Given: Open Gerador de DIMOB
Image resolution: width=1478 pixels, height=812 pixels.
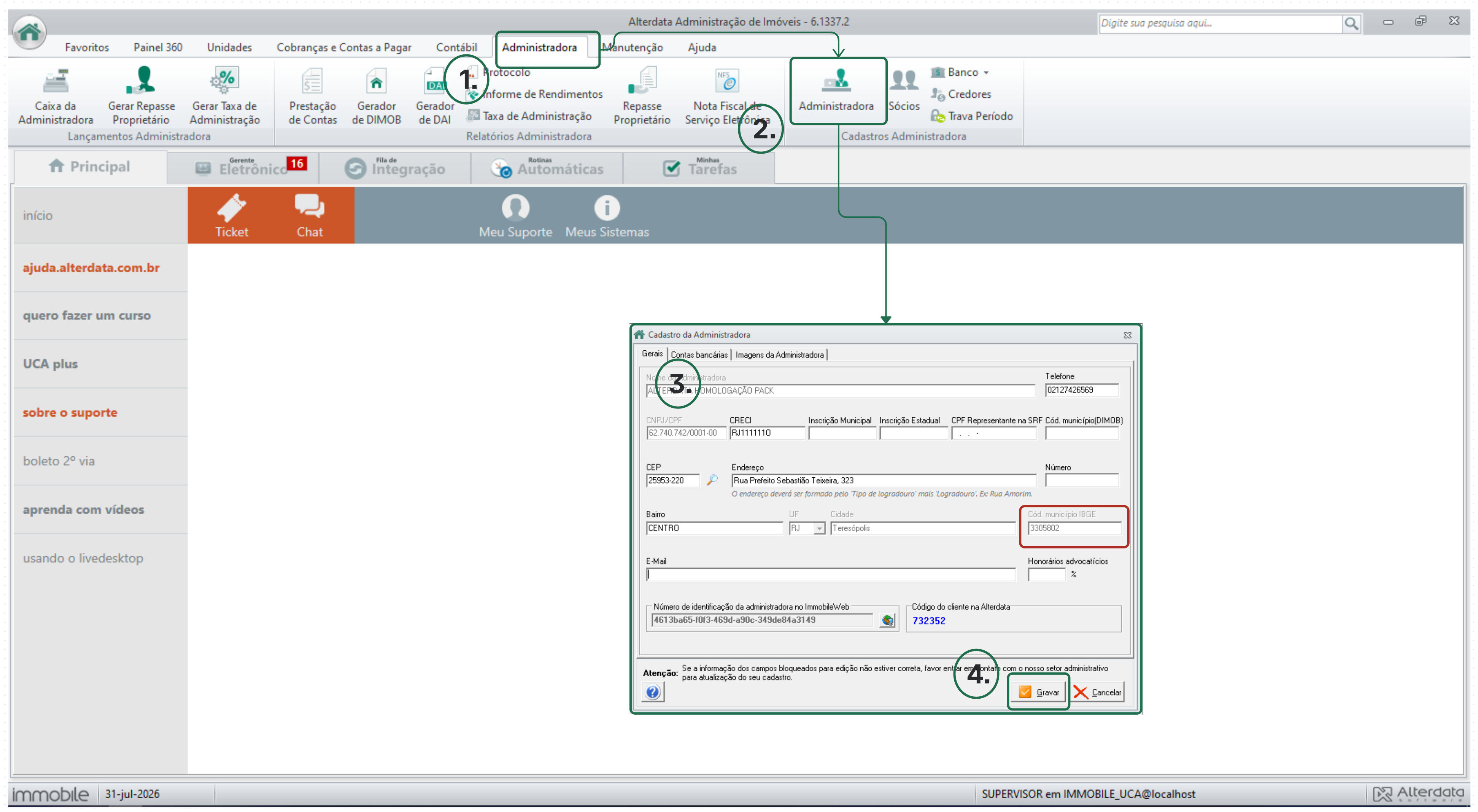Looking at the screenshot, I should coord(377,96).
